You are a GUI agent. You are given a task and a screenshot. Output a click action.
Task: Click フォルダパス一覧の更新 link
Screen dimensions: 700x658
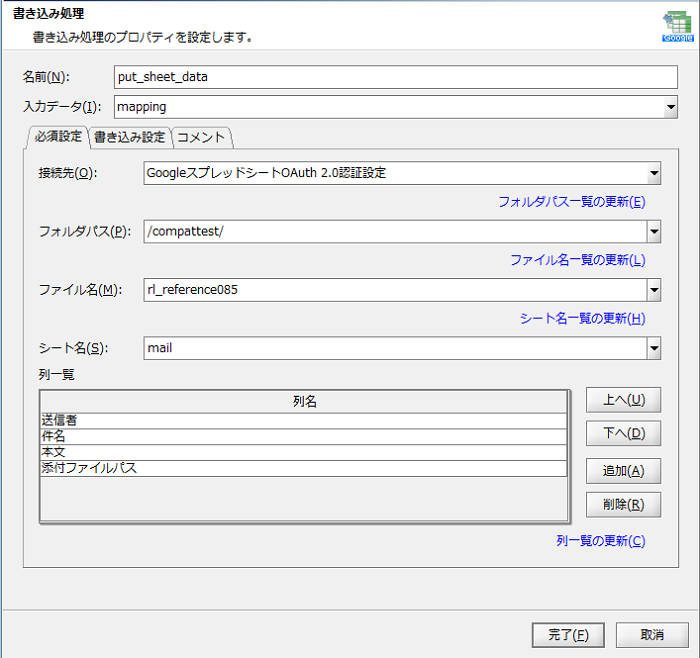(571, 202)
